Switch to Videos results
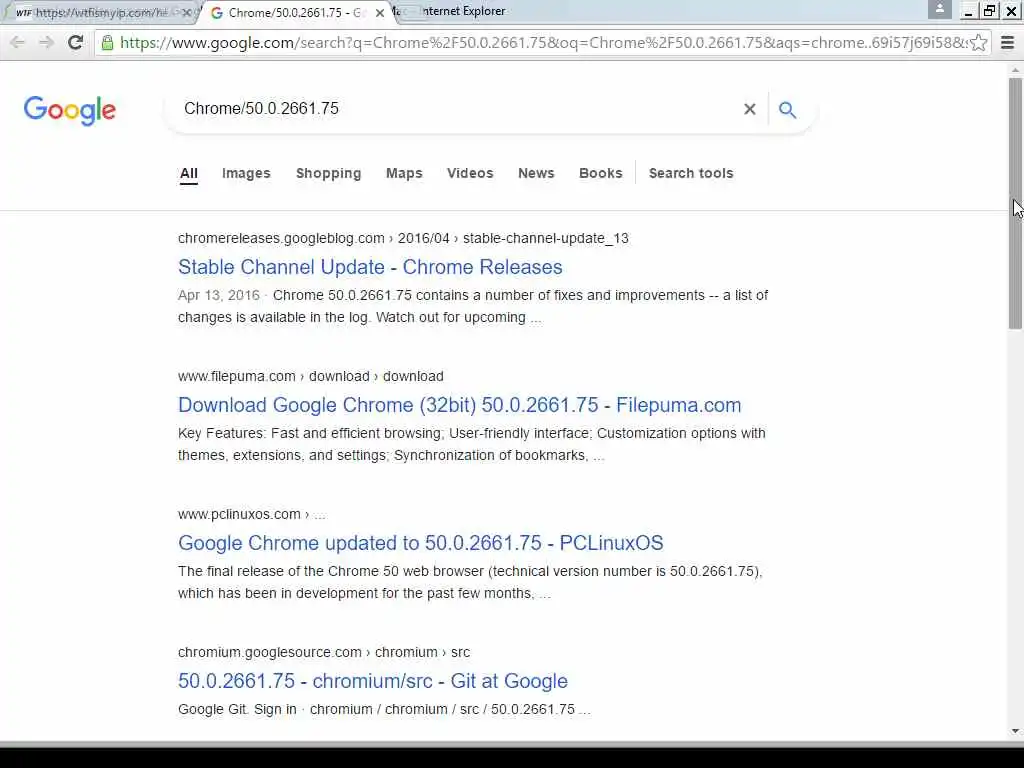 470,173
